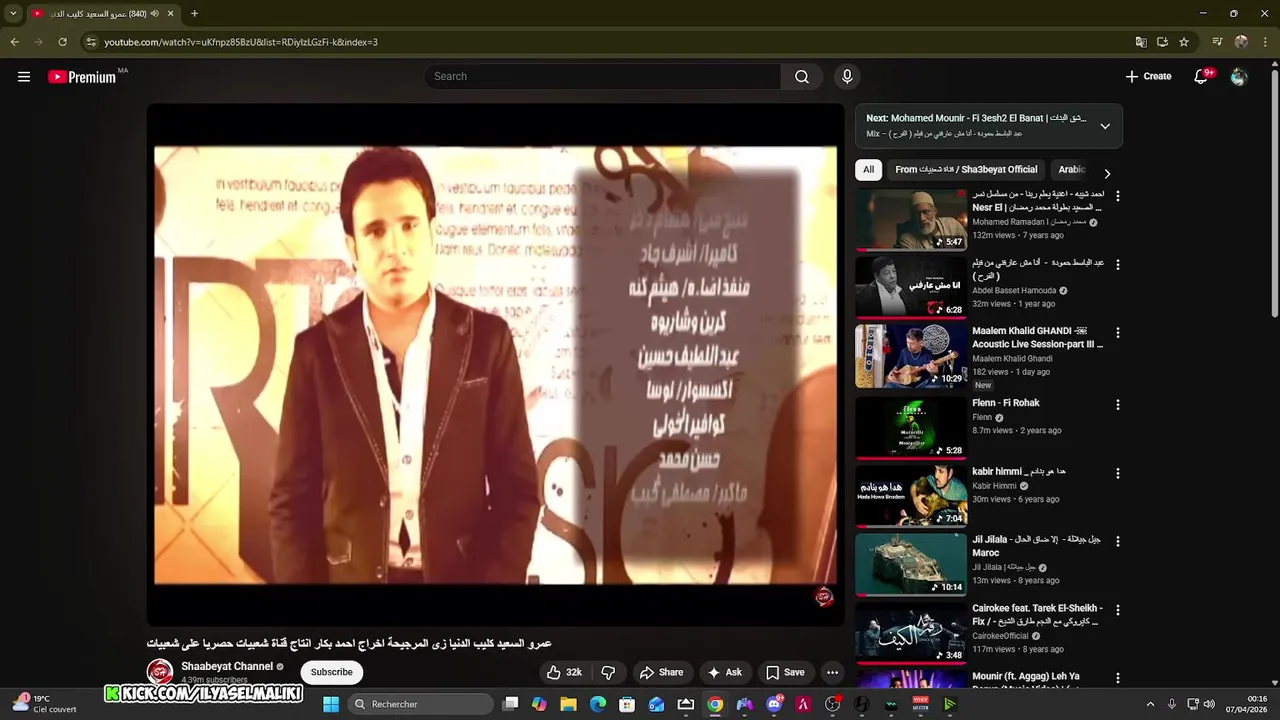
Task: Open the translate page icon
Action: 1141,42
